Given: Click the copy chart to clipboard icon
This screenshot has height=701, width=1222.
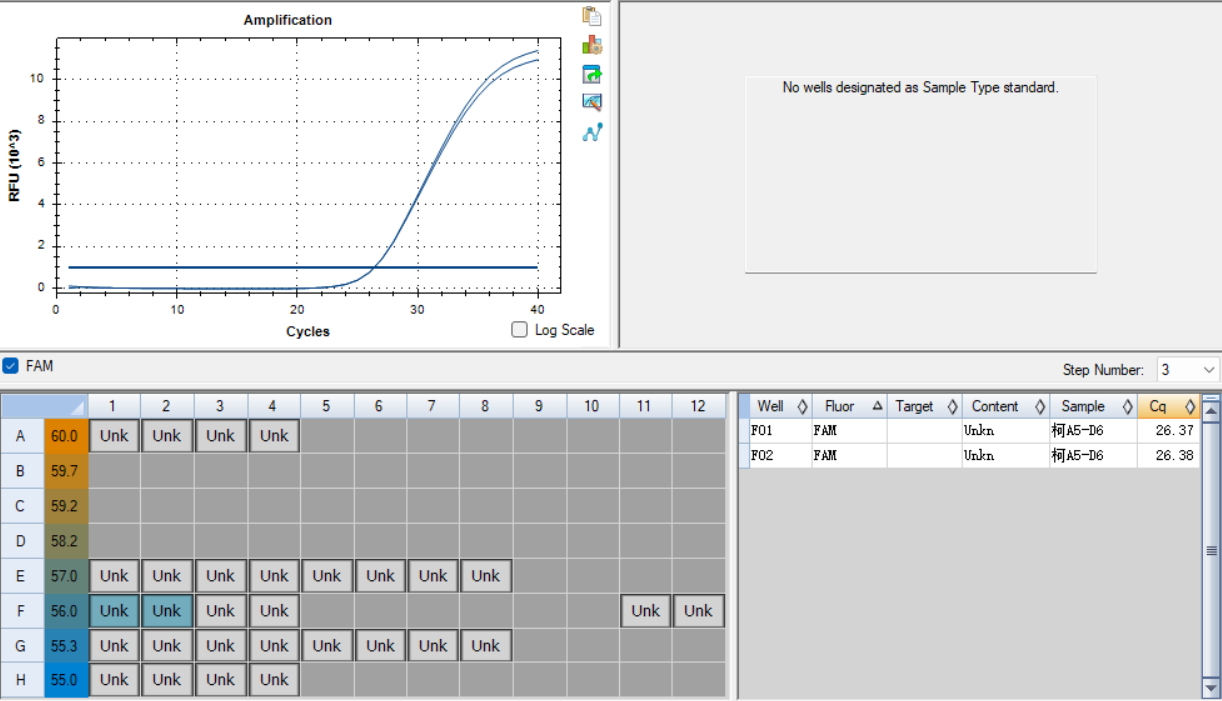Looking at the screenshot, I should tap(592, 16).
